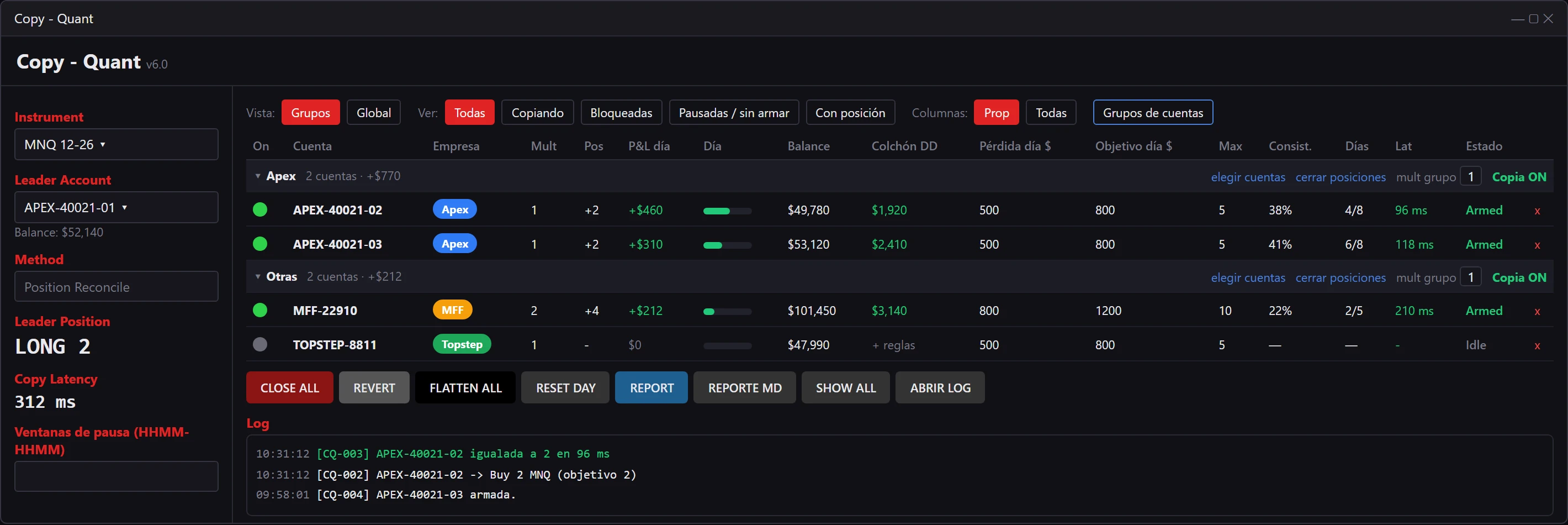Show Todas columns preset
This screenshot has width=1568, height=525.
[1051, 112]
